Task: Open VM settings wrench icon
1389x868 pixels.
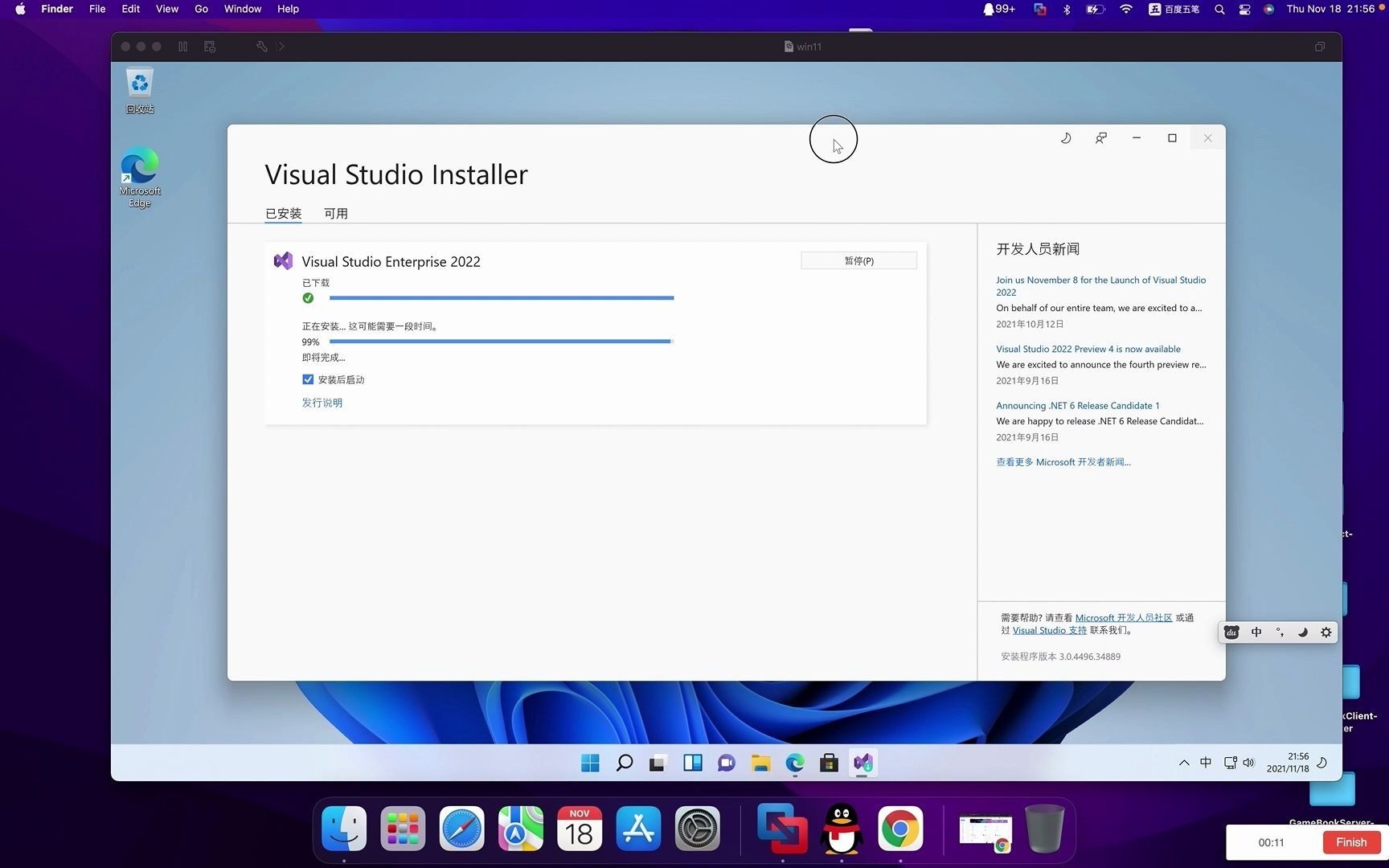Action: tap(261, 47)
